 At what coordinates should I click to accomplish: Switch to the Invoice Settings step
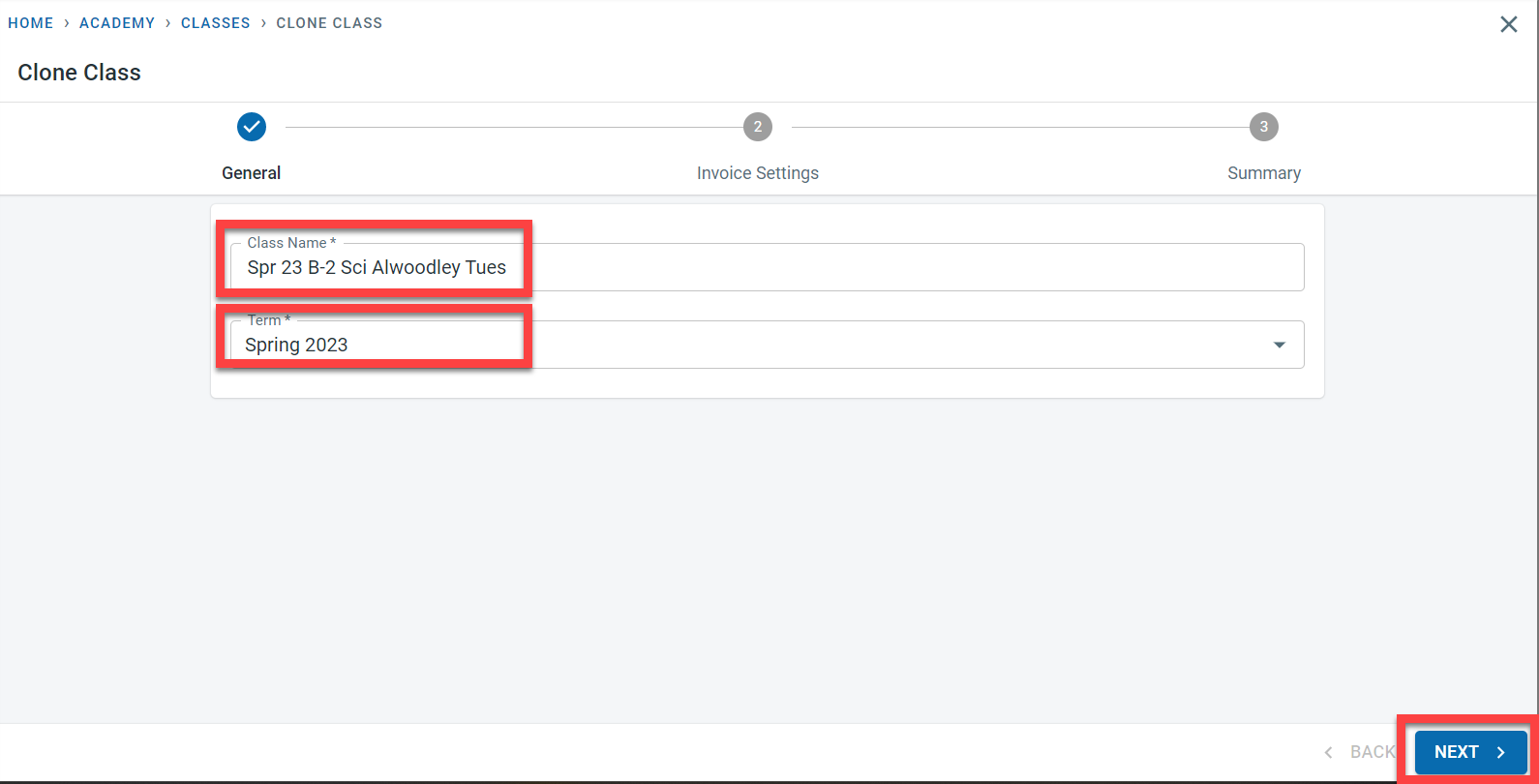coord(758,173)
